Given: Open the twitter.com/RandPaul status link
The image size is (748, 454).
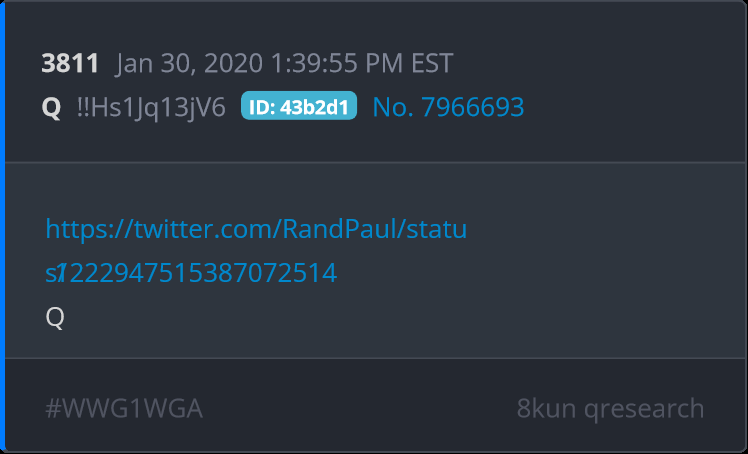Looking at the screenshot, I should pos(256,251).
